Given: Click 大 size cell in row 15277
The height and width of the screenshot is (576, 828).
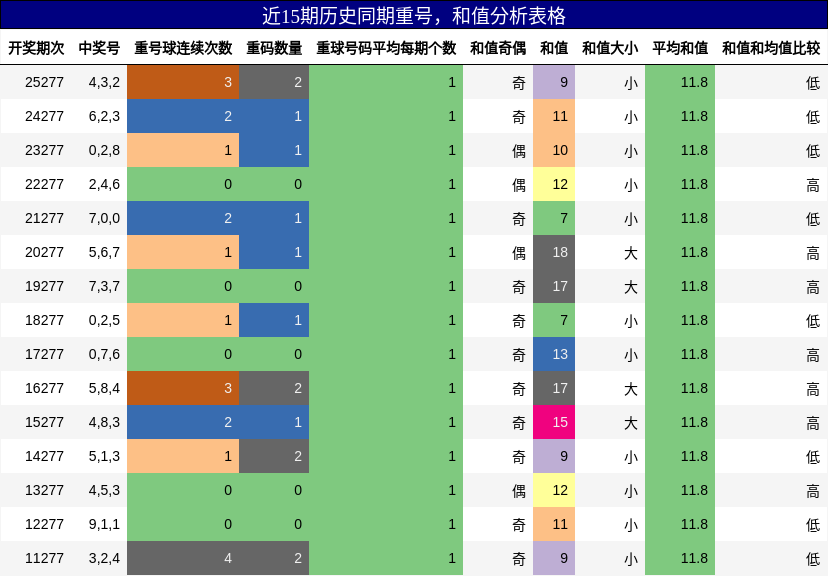Looking at the screenshot, I should 610,422.
